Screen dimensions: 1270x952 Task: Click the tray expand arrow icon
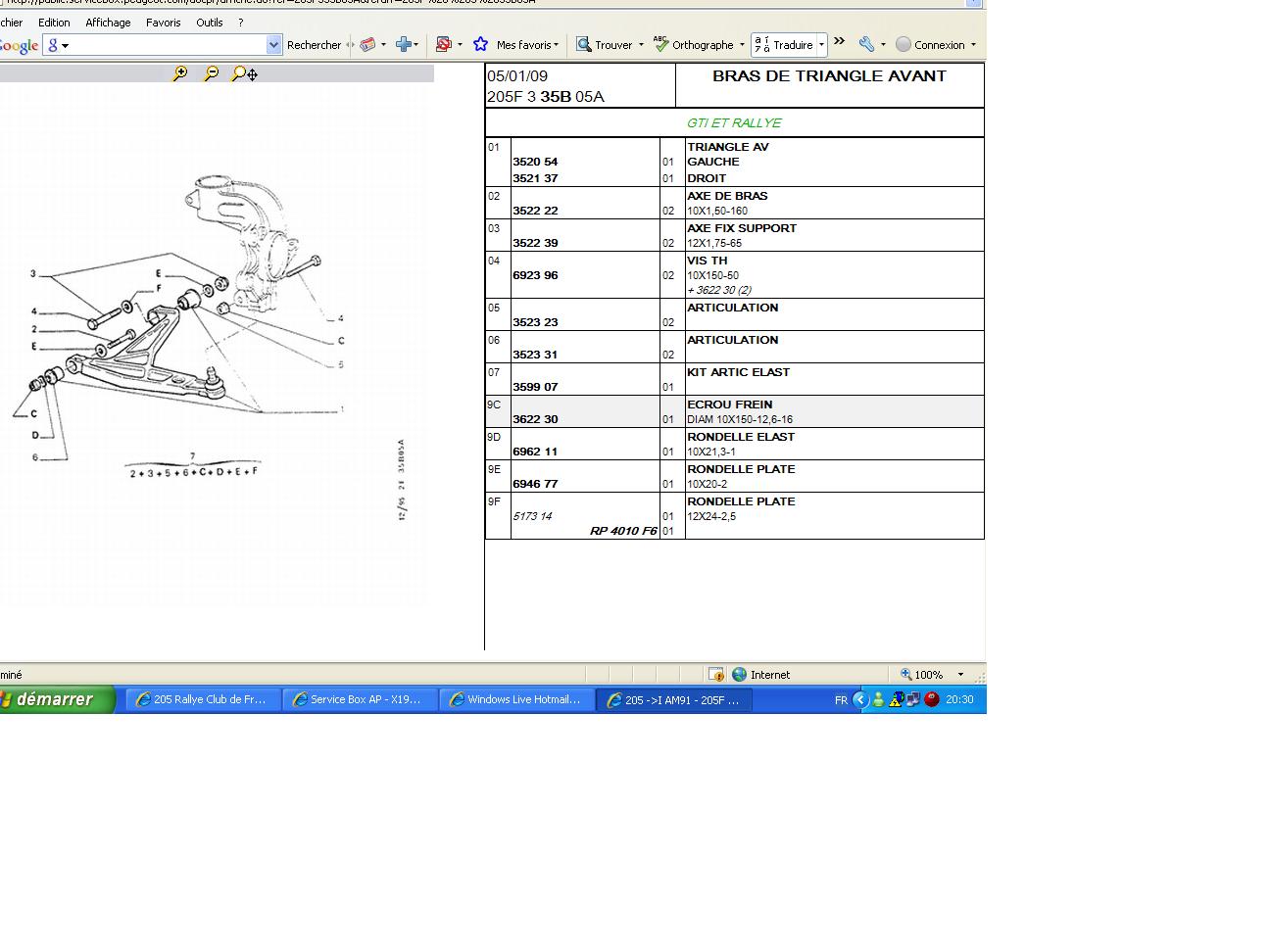[x=860, y=699]
